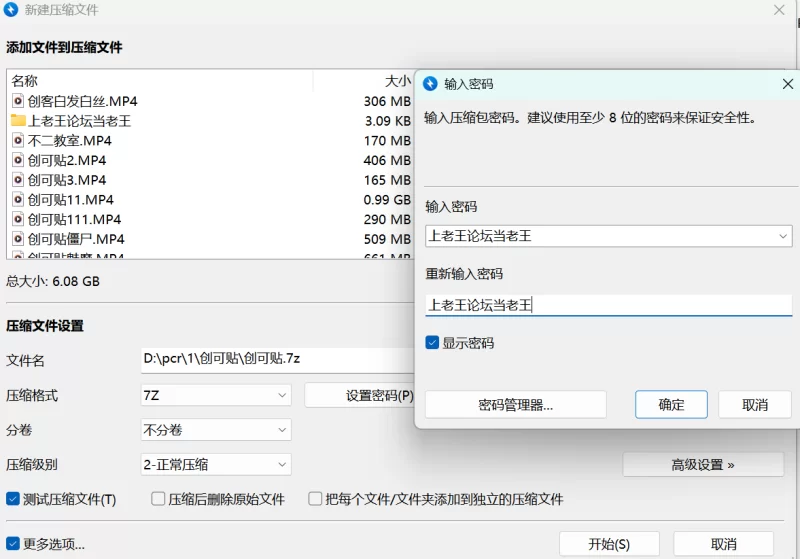Click the 创可贴11.MP4 file icon
The height and width of the screenshot is (559, 800).
pyautogui.click(x=18, y=200)
